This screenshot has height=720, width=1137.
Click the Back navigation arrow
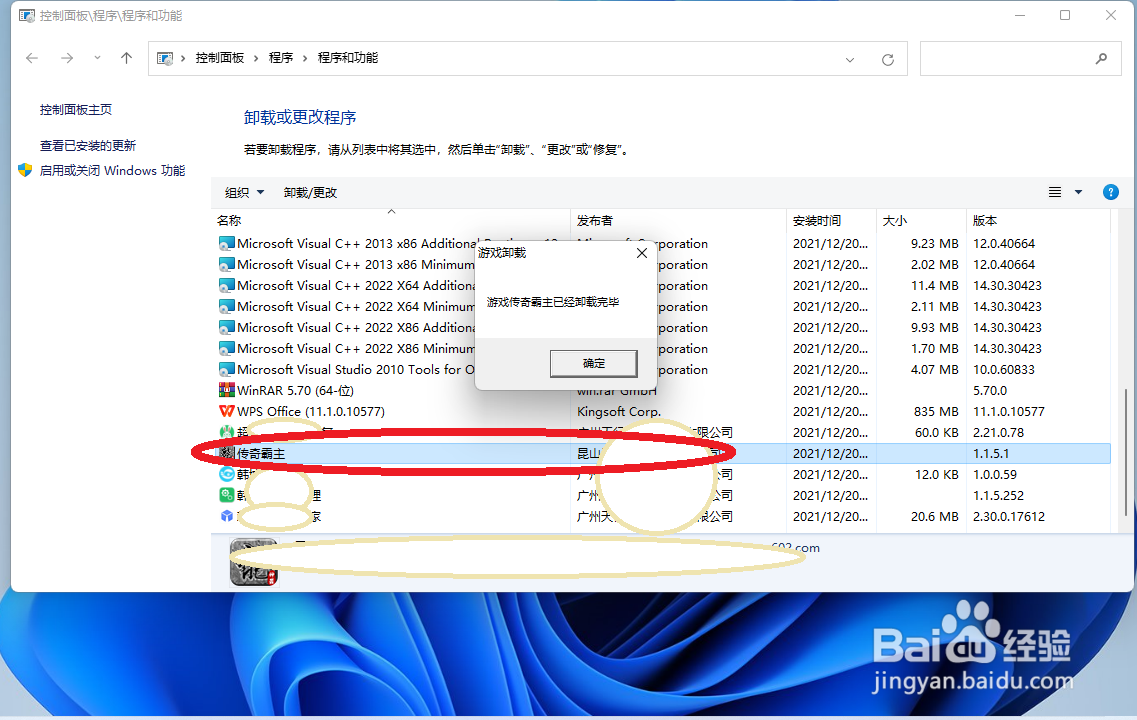32,58
